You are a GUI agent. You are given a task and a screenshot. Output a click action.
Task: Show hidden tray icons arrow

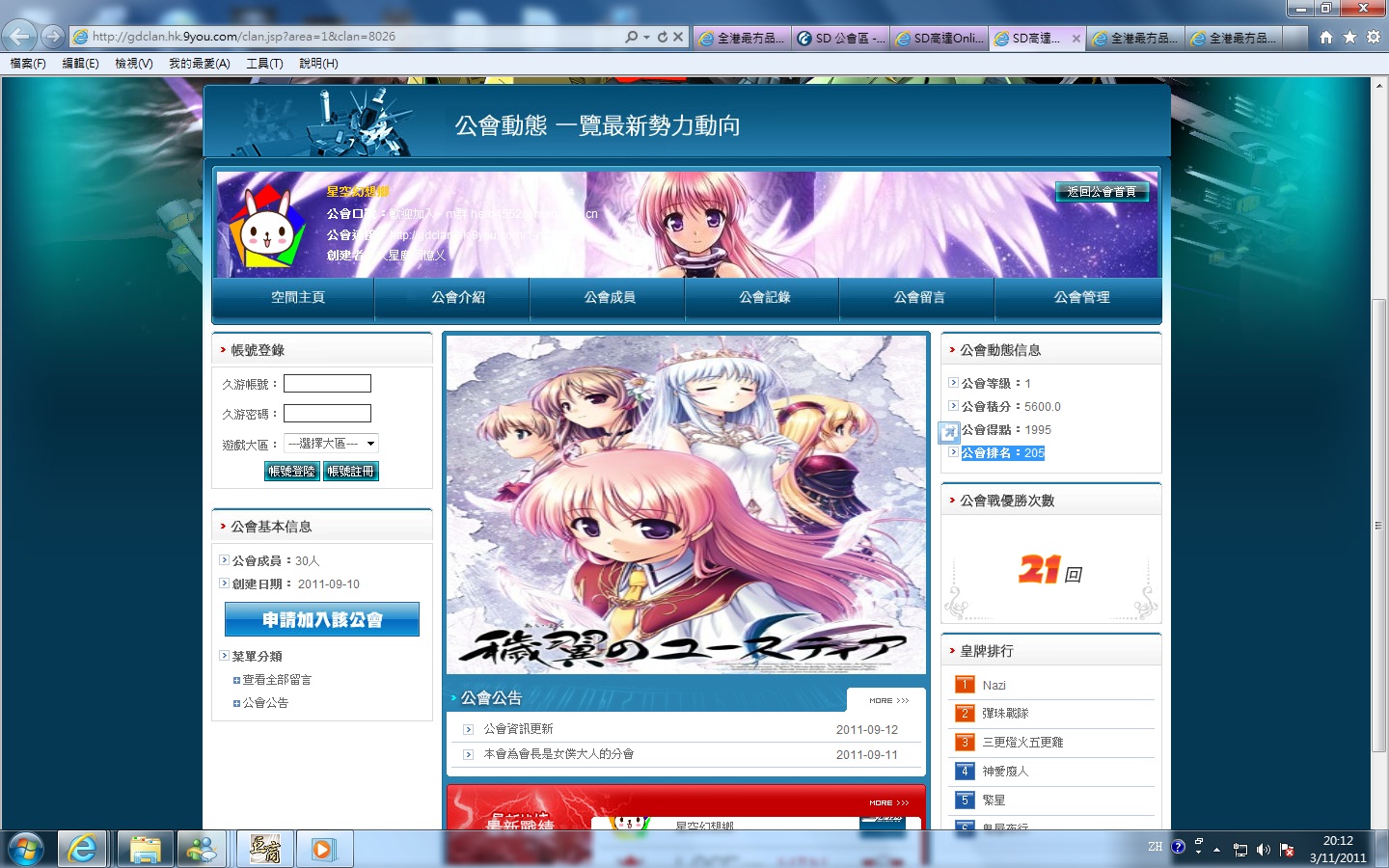[1217, 850]
